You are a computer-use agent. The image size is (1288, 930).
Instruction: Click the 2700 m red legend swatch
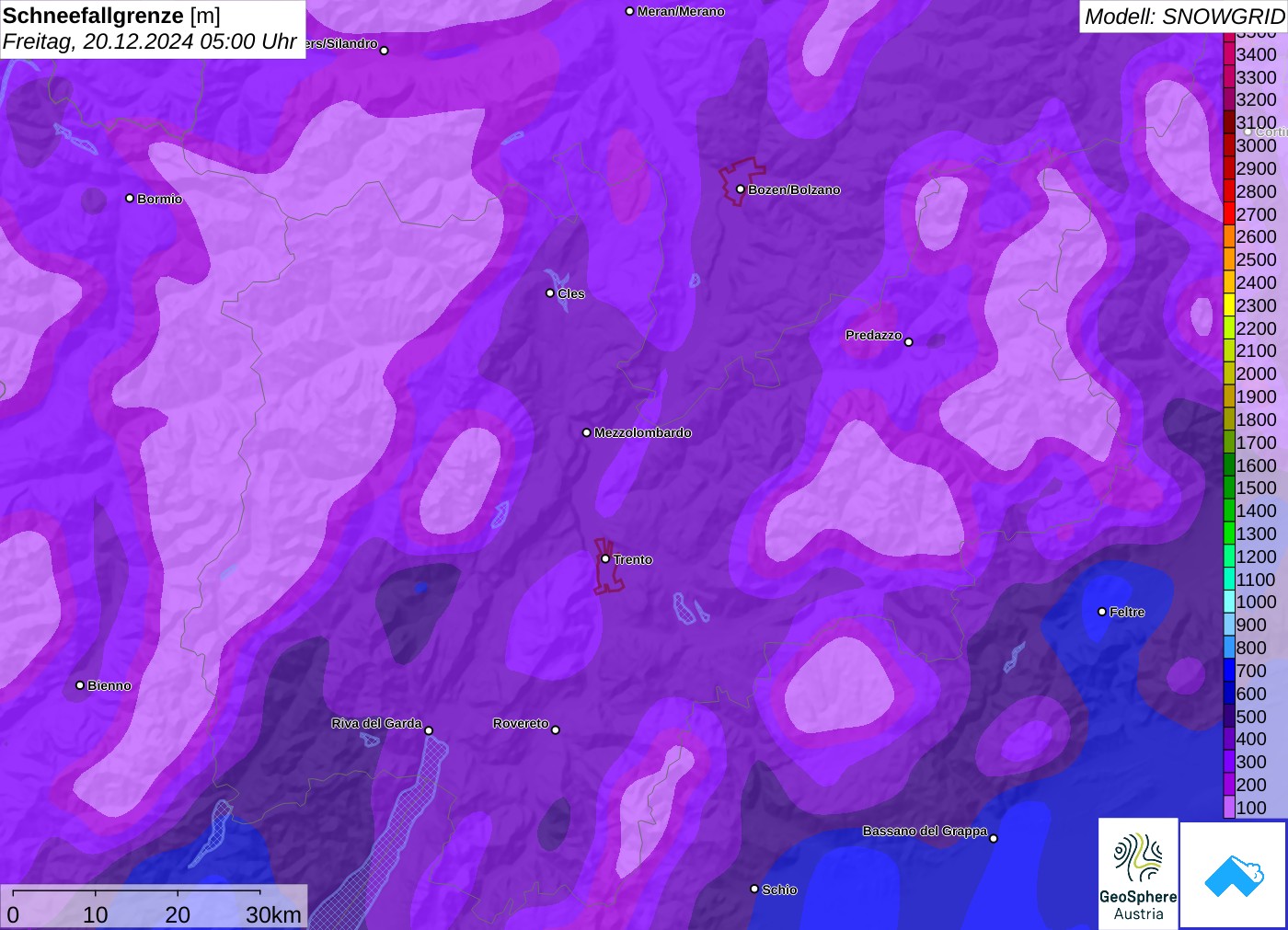(x=1228, y=214)
